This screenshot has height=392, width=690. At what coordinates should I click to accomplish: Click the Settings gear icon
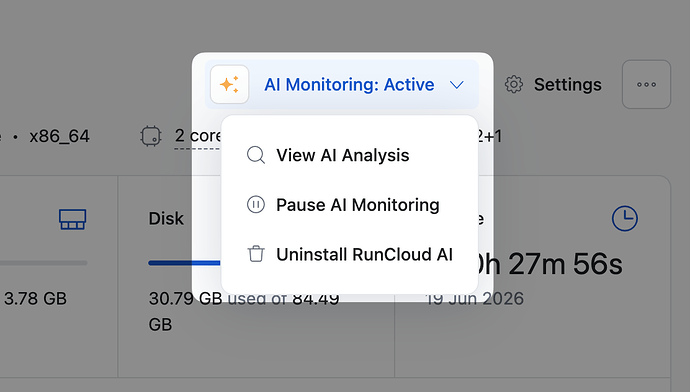[514, 84]
